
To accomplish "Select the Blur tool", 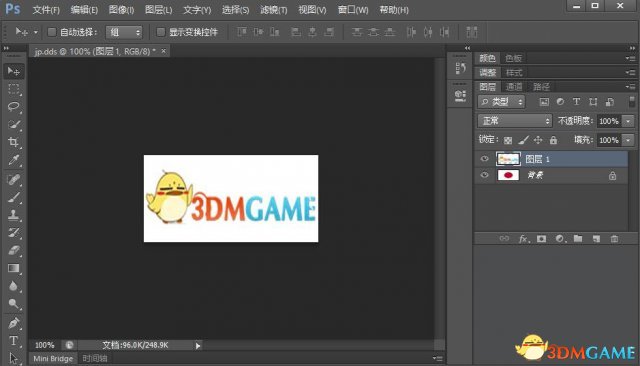I will 14,286.
